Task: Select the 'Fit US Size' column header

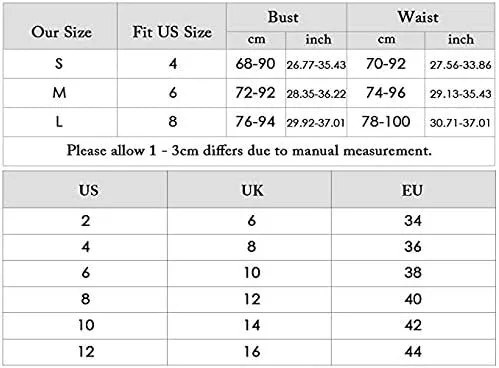Action: click(172, 27)
